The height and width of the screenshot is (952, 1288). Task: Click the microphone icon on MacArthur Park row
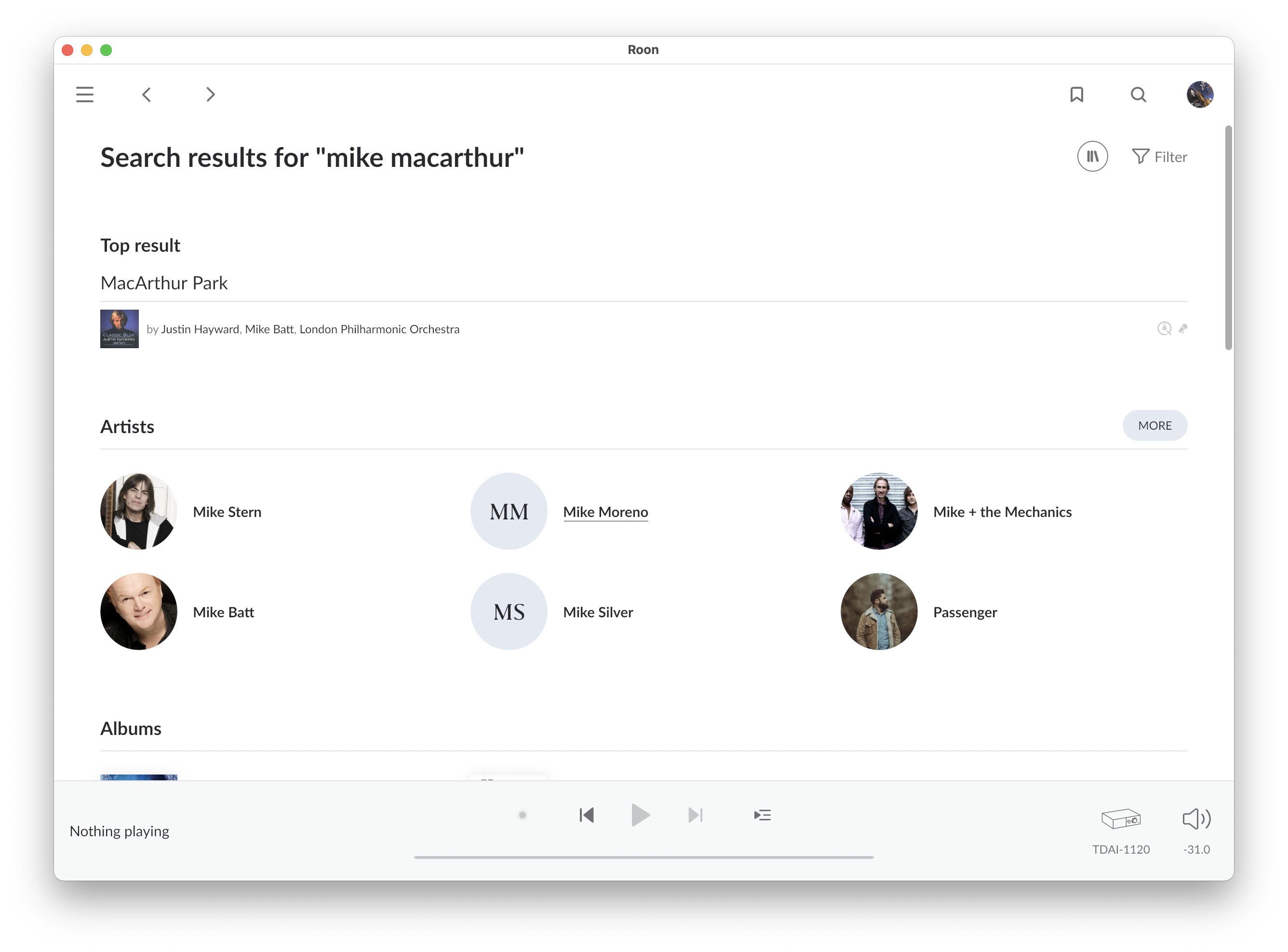click(1182, 328)
